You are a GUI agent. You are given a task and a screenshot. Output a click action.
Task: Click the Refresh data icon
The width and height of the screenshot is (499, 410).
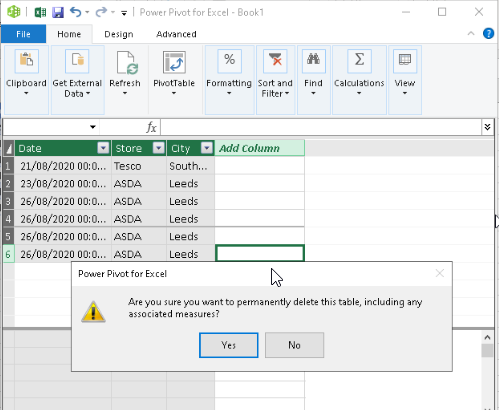pos(127,62)
